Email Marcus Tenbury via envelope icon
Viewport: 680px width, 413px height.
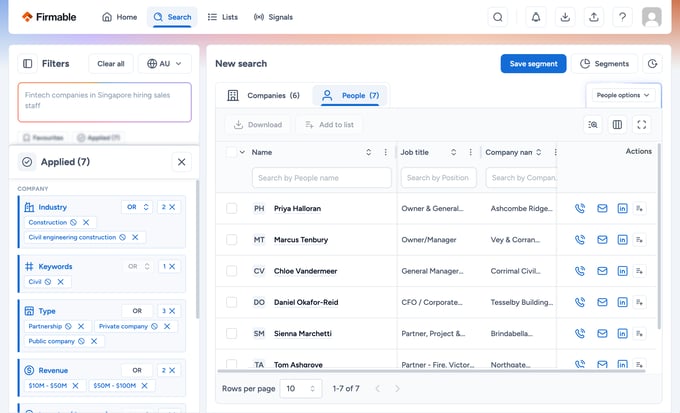click(x=602, y=240)
